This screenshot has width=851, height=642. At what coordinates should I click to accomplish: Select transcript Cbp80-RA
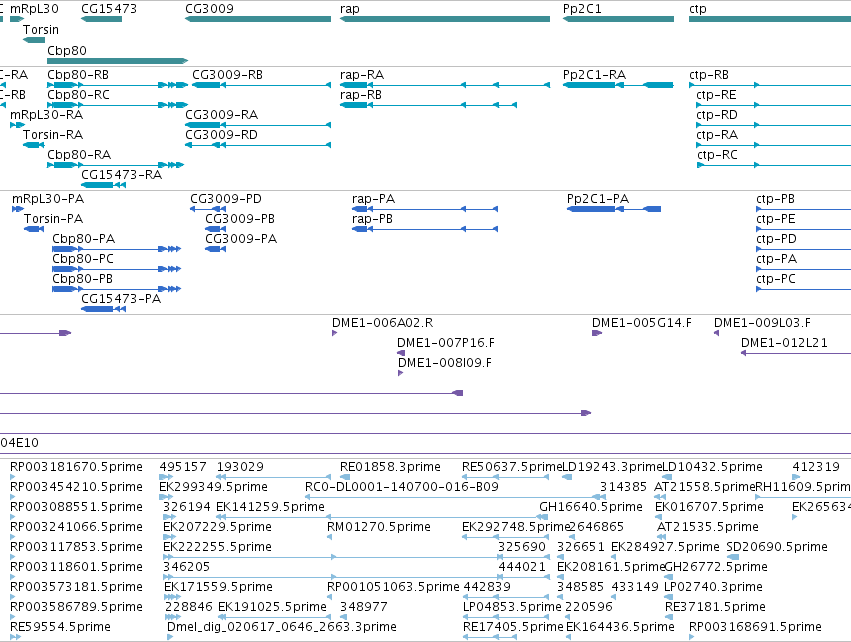(116, 164)
